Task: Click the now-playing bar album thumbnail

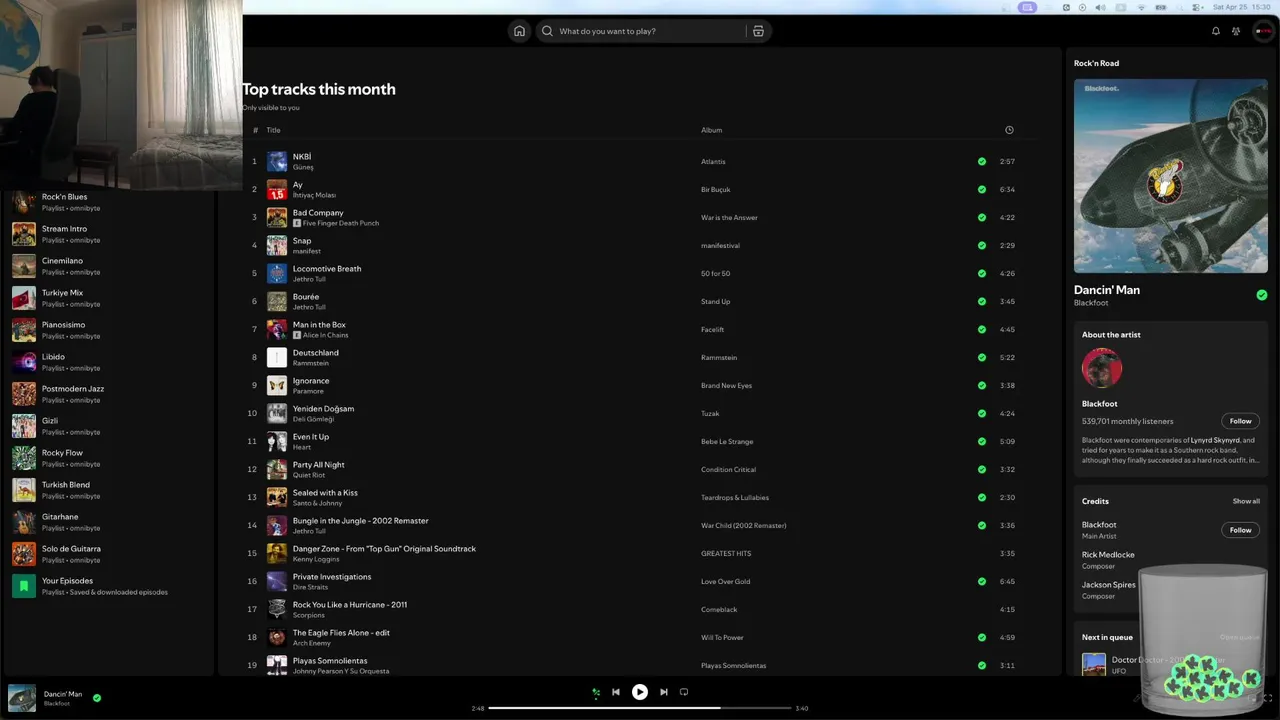Action: 22,698
